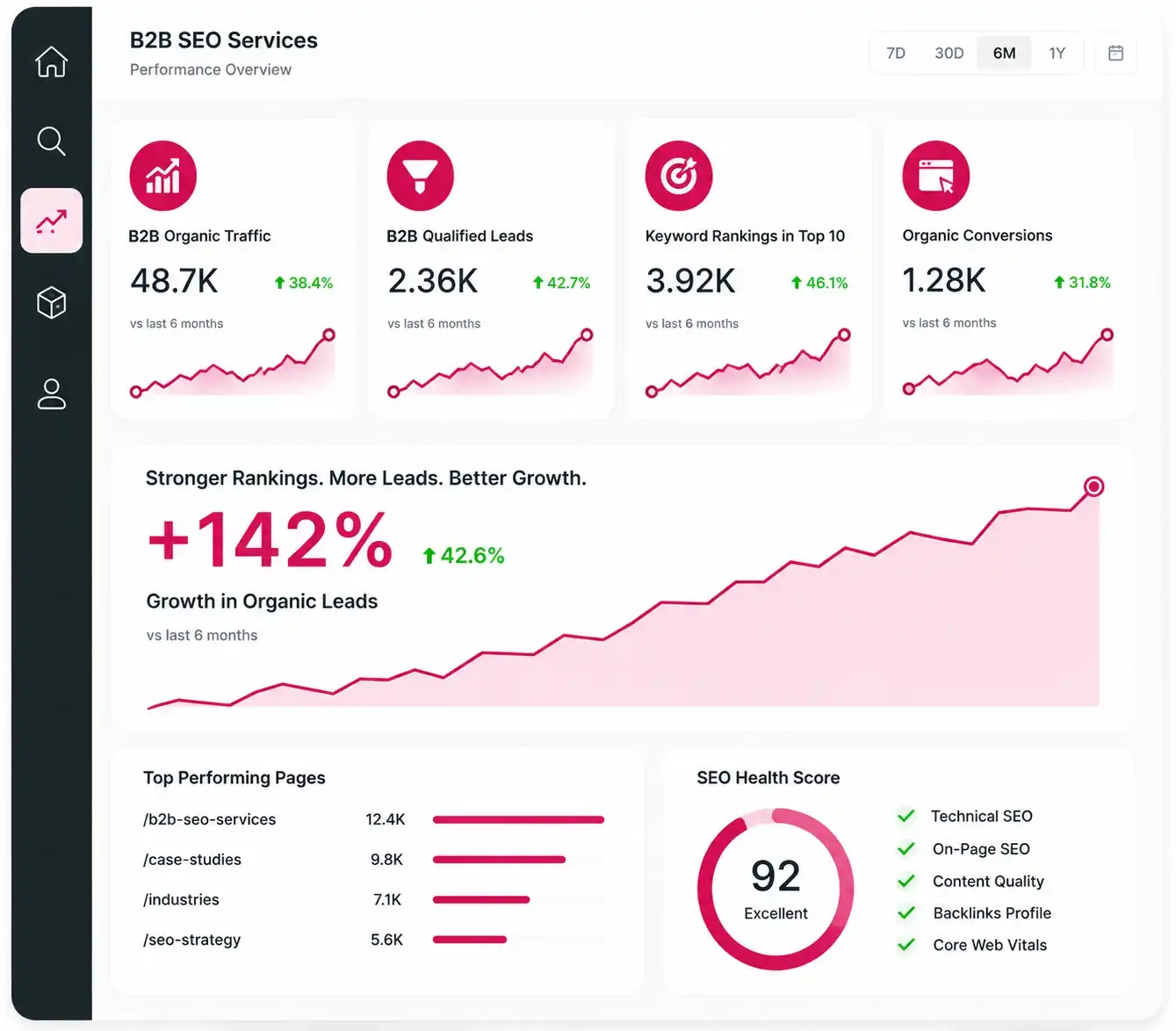Click the Top Performing Pages heading
This screenshot has width=1176, height=1031.
(234, 778)
